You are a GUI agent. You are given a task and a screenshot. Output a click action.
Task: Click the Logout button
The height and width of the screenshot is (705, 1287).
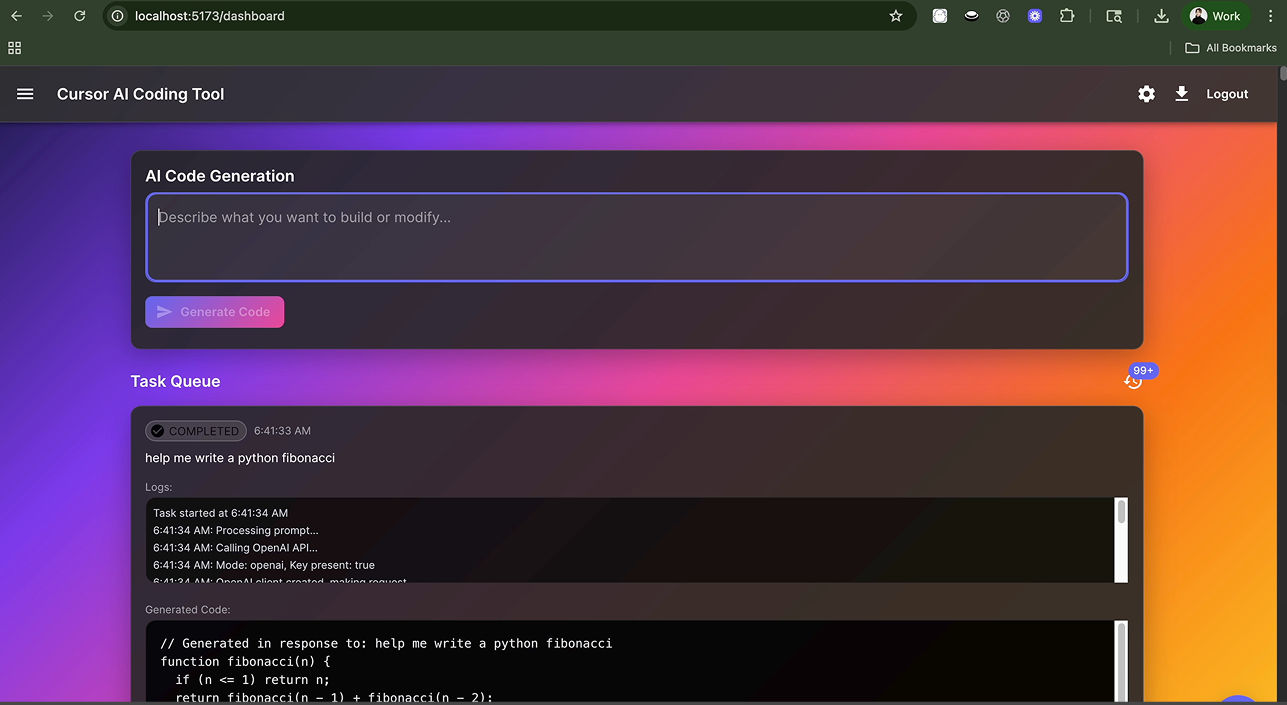[x=1227, y=94]
